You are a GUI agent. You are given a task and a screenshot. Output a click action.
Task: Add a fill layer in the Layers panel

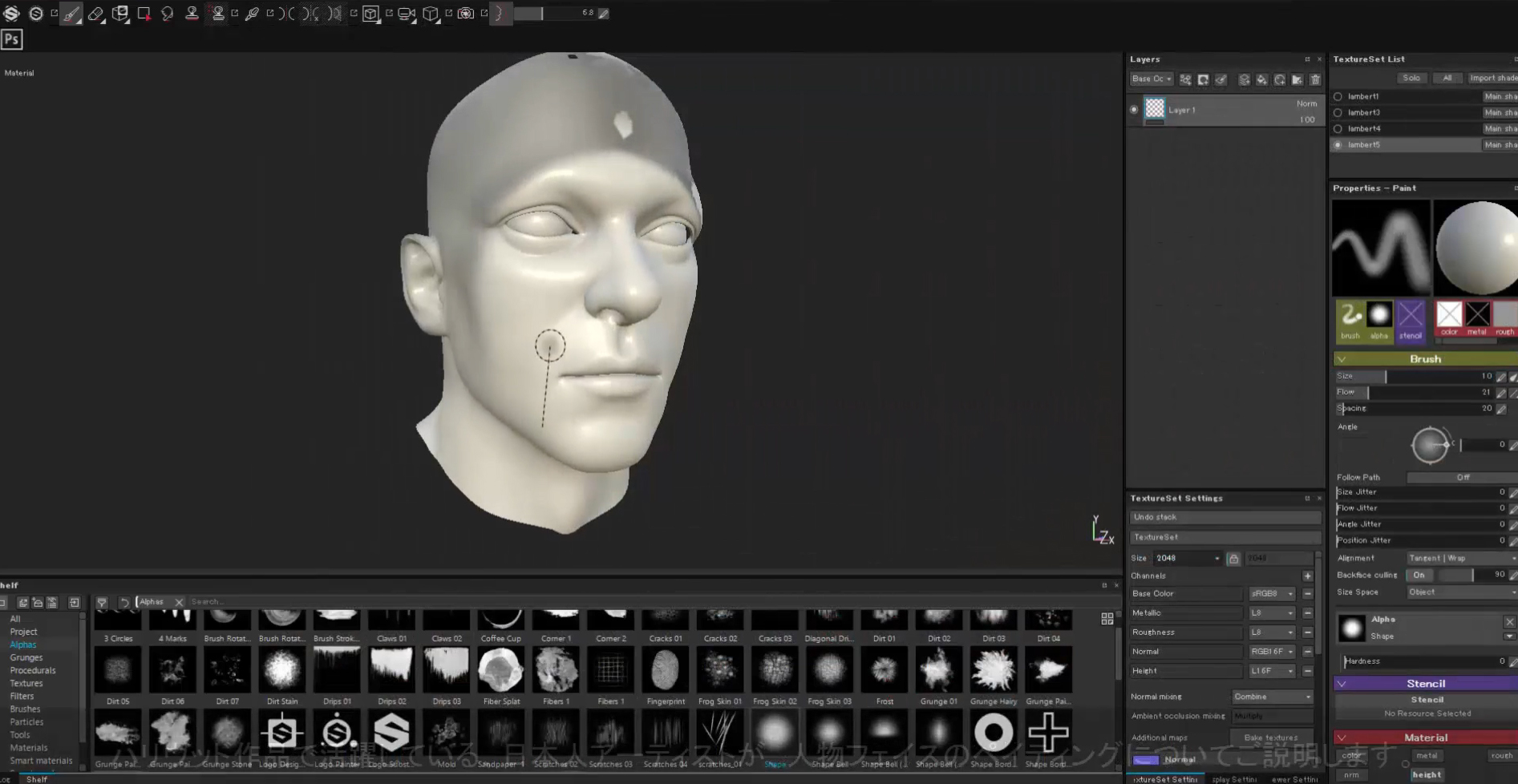point(1262,79)
